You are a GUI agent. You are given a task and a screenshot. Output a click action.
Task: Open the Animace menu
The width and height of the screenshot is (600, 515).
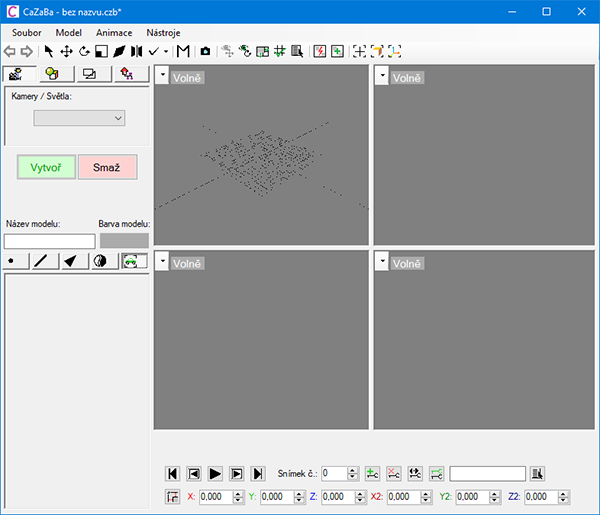pos(113,32)
